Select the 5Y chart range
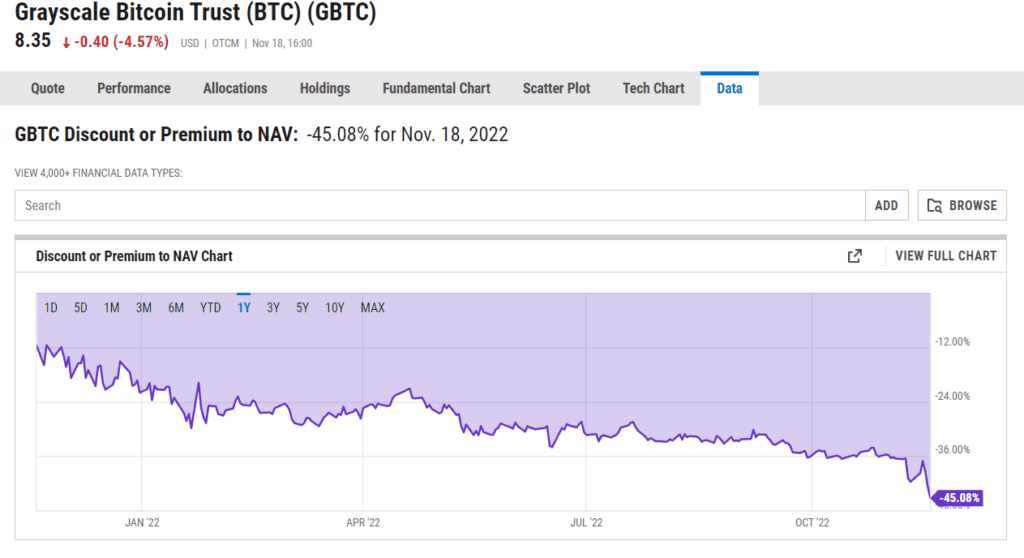Image resolution: width=1024 pixels, height=558 pixels. point(302,308)
